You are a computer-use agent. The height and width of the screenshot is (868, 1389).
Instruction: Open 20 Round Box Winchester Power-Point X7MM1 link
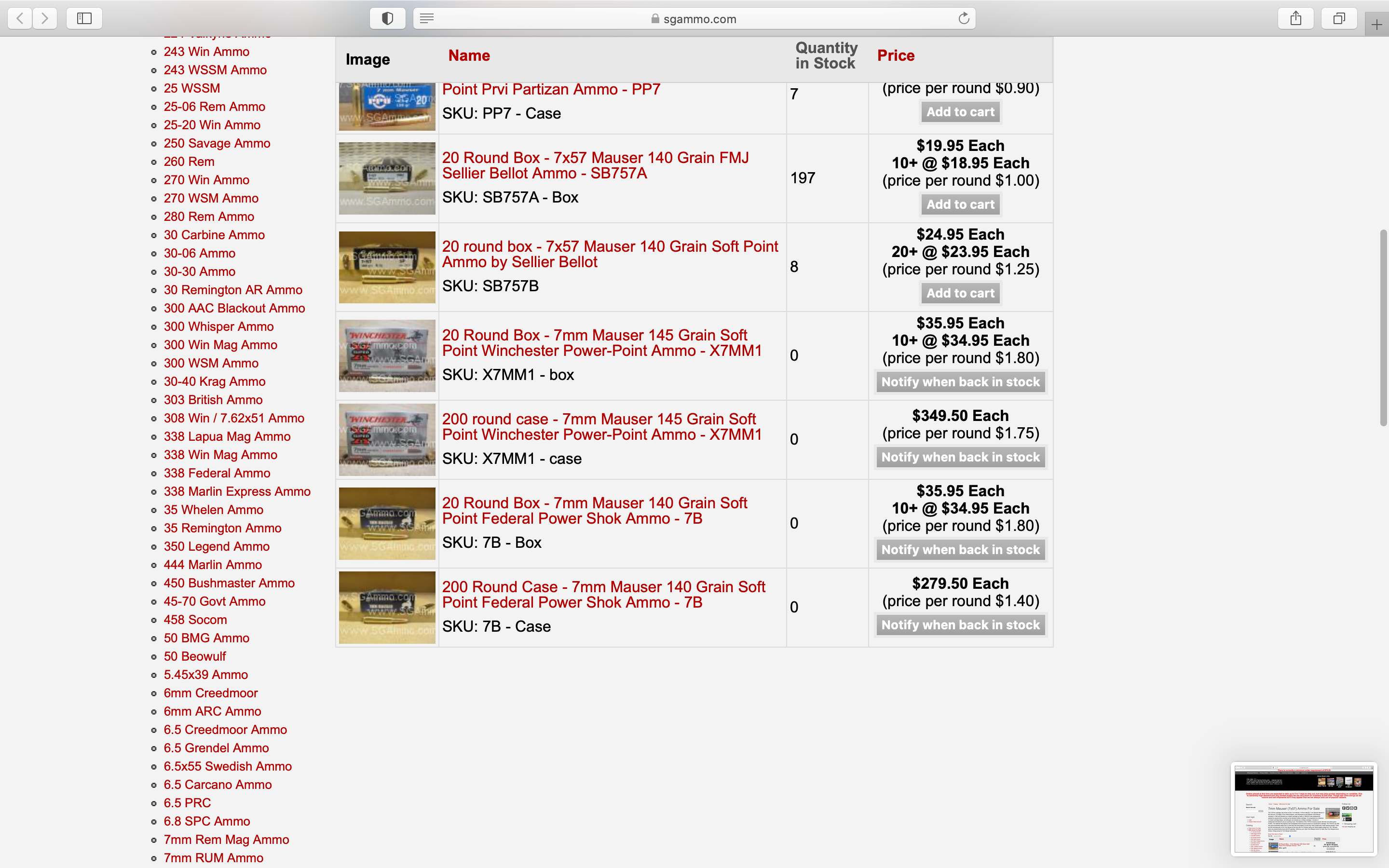[602, 343]
